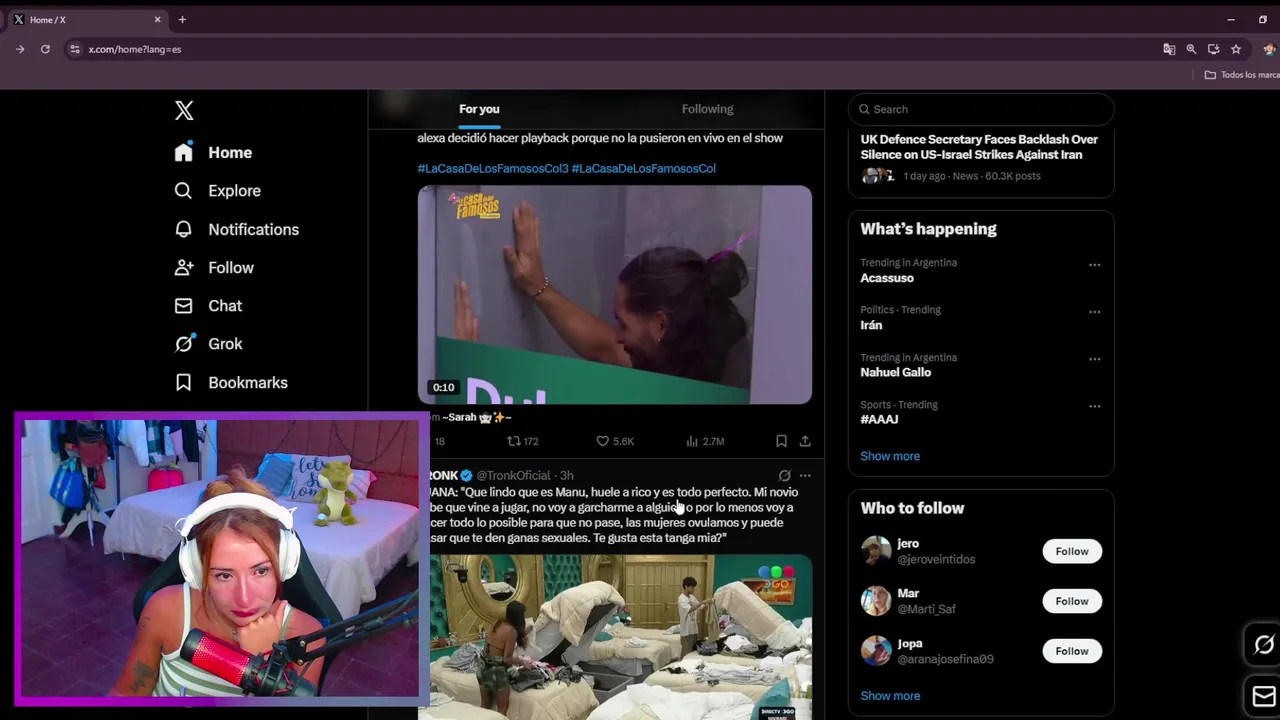Open the Todos los marcadores folder
Screen dimensions: 1280x720
click(1243, 75)
